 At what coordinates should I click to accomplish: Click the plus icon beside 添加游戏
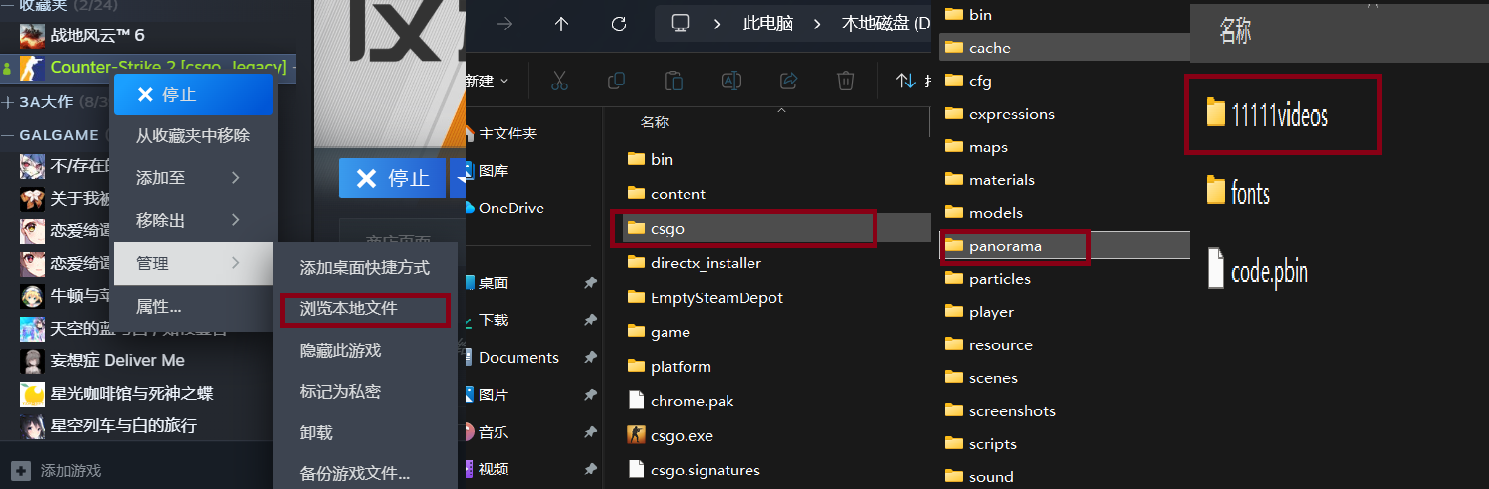(x=20, y=470)
